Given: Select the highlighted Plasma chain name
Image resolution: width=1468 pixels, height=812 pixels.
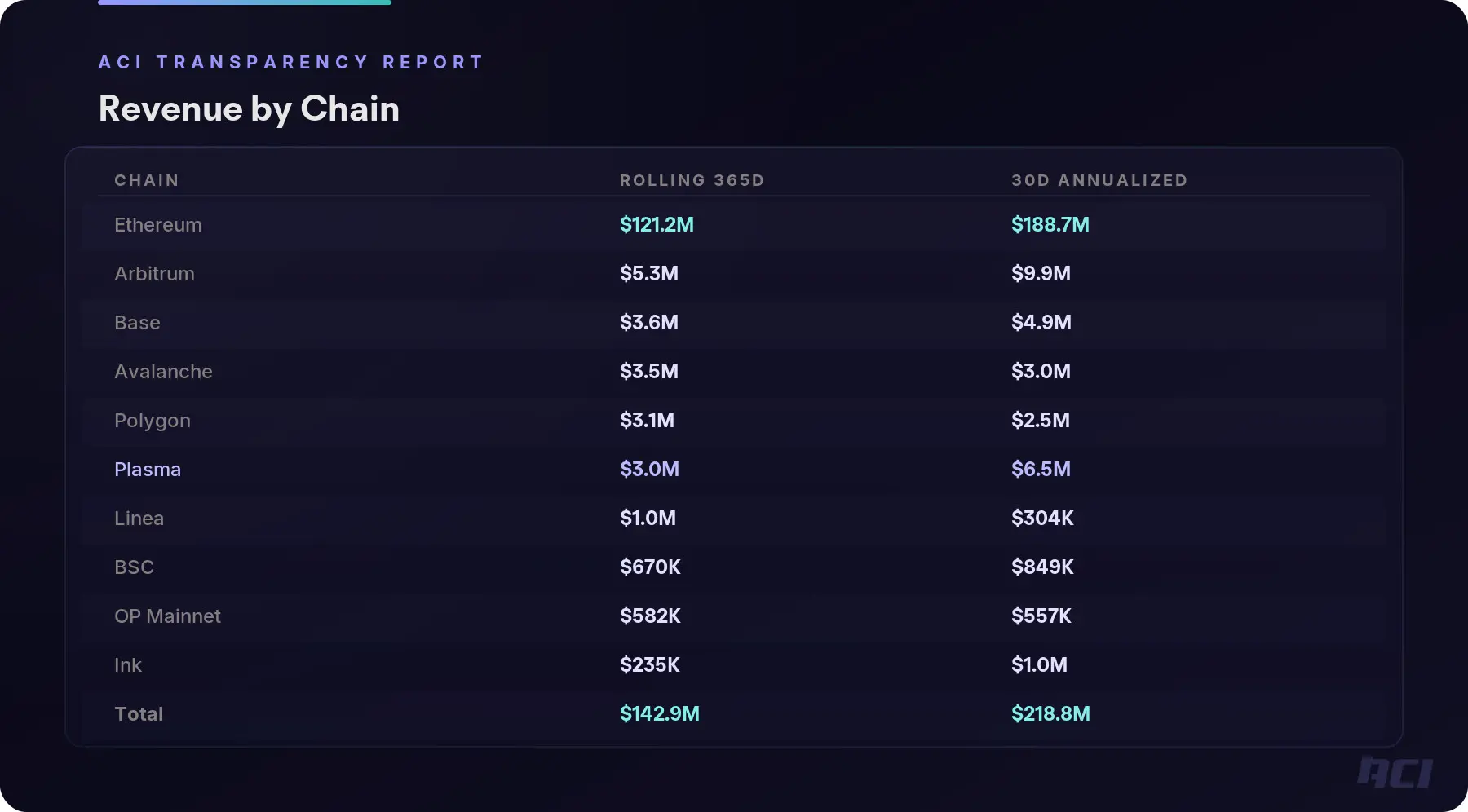Looking at the screenshot, I should (148, 470).
